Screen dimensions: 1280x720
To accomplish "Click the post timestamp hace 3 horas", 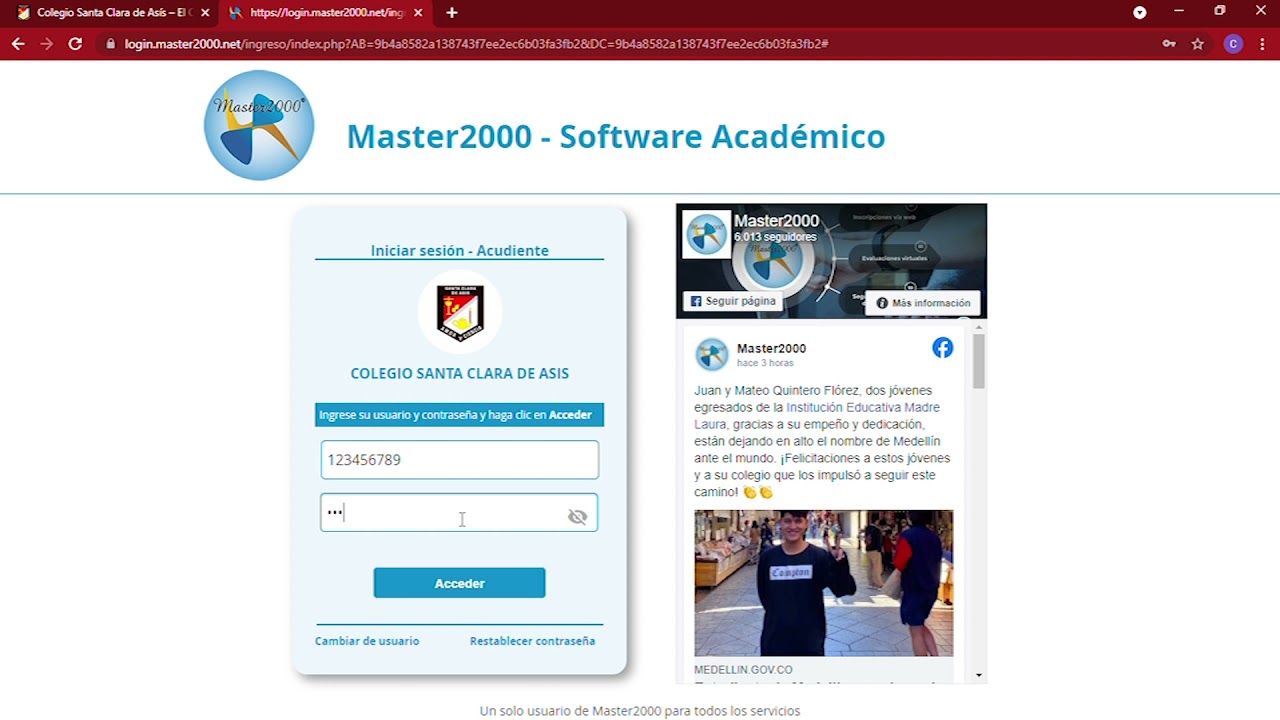I will pyautogui.click(x=765, y=363).
